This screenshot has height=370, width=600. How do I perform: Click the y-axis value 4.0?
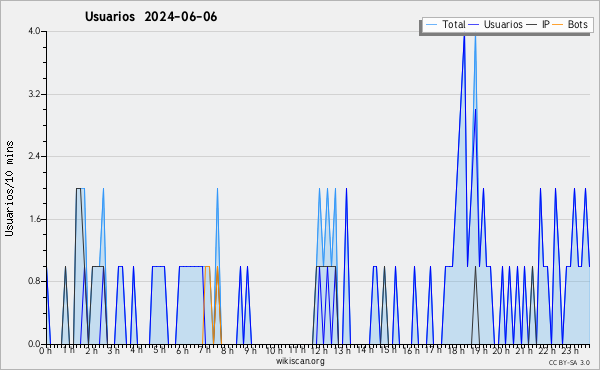[34, 31]
